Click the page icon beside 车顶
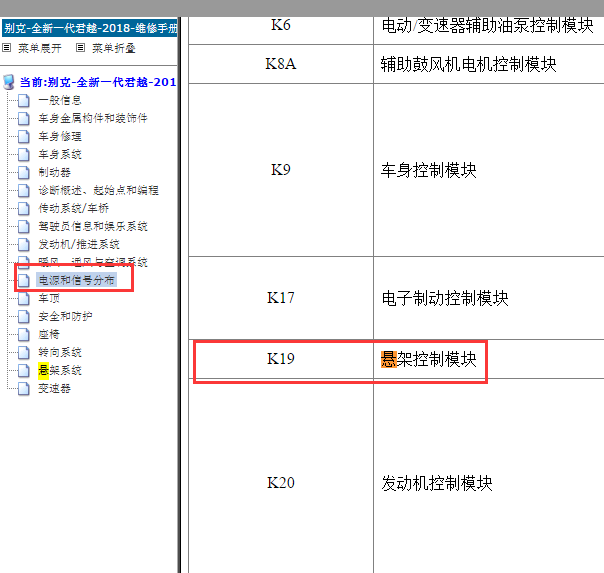604x573 pixels. [x=24, y=298]
